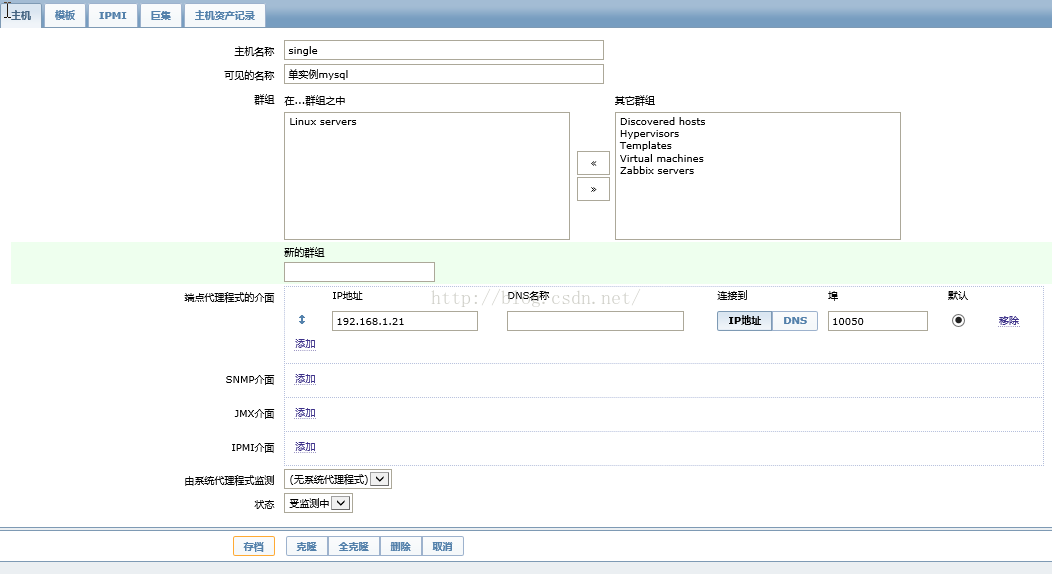Screen dimensions: 1052x574
Task: Select Templates in other groups
Action: [x=645, y=146]
